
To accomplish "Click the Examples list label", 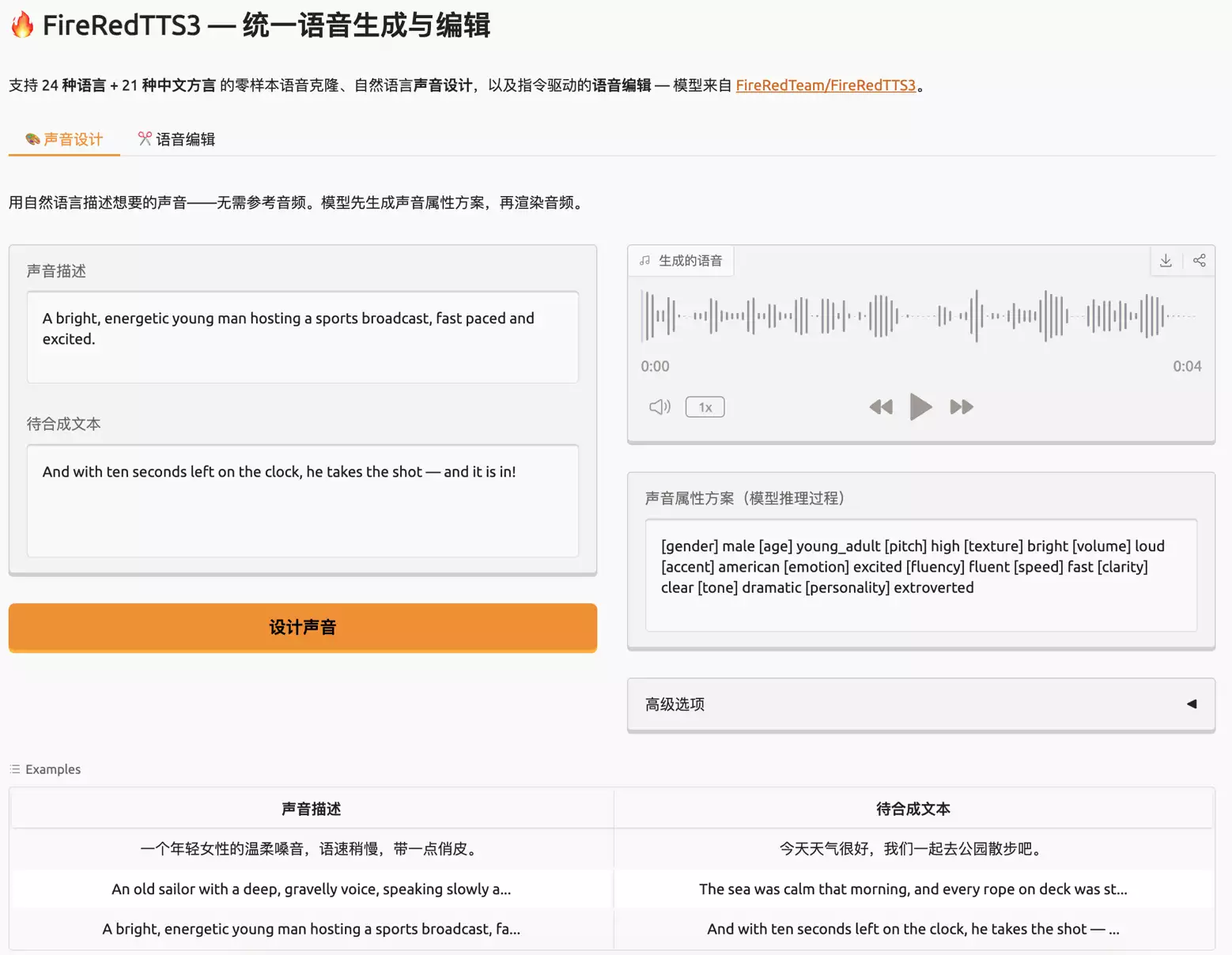I will pyautogui.click(x=45, y=769).
